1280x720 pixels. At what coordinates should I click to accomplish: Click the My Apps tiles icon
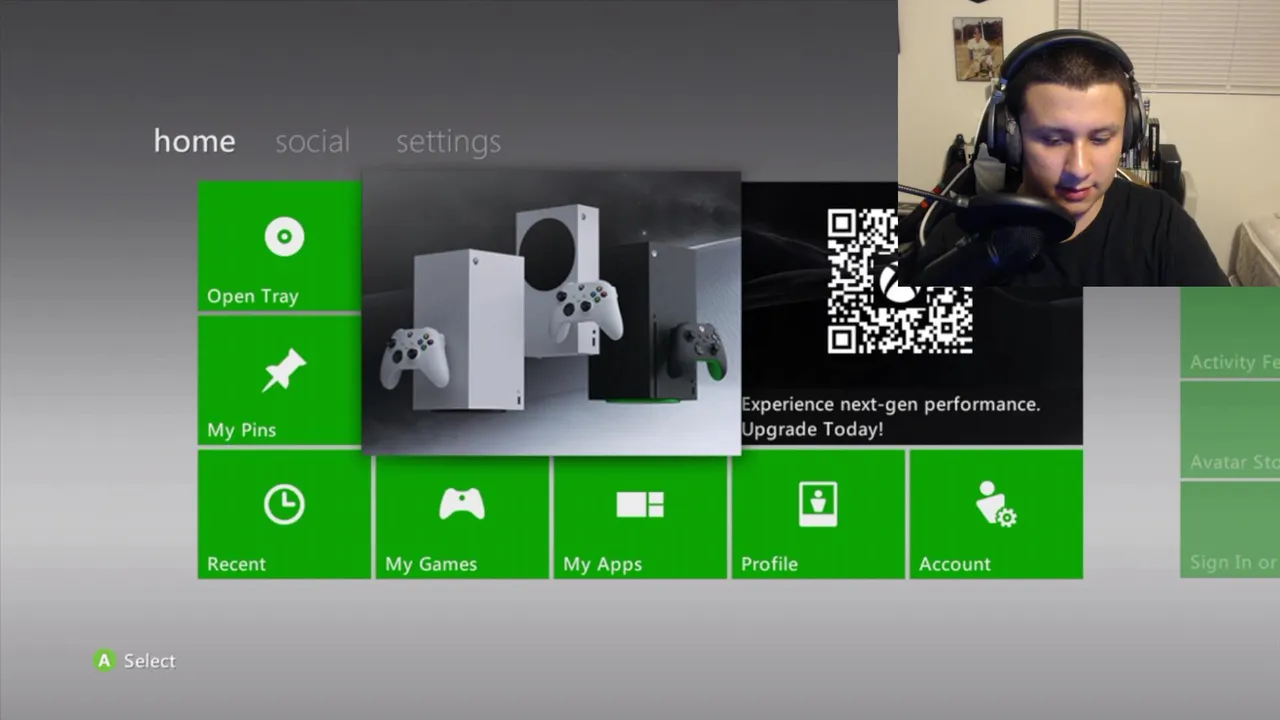(640, 504)
